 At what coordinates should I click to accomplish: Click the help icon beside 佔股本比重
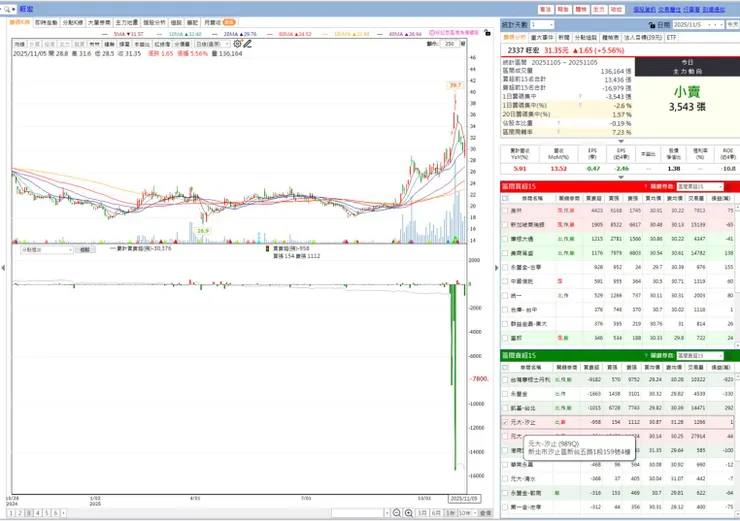558,123
